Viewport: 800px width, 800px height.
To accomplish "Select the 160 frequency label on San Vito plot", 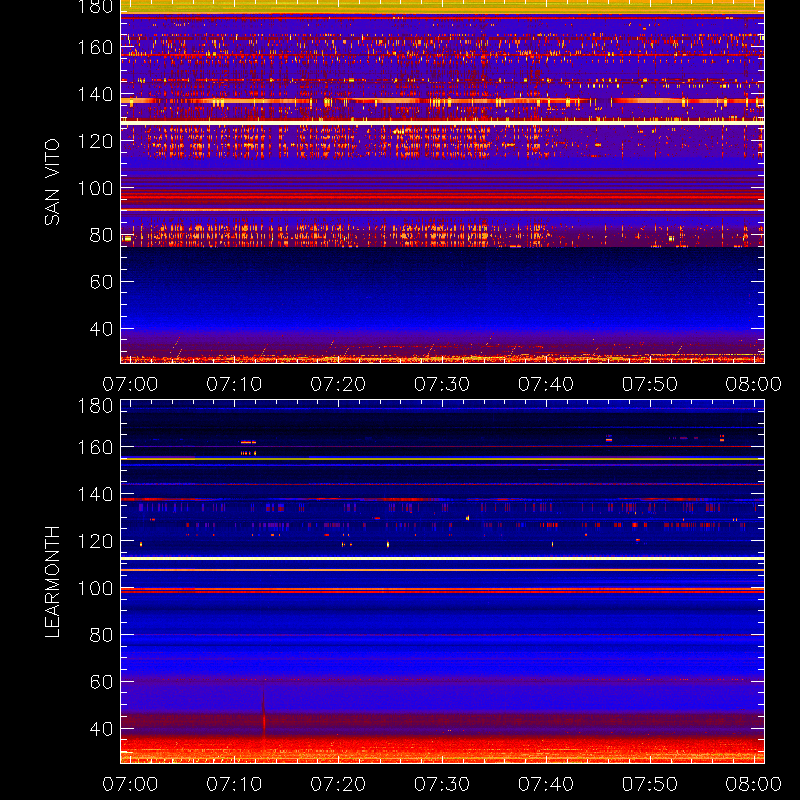I will pos(95,47).
